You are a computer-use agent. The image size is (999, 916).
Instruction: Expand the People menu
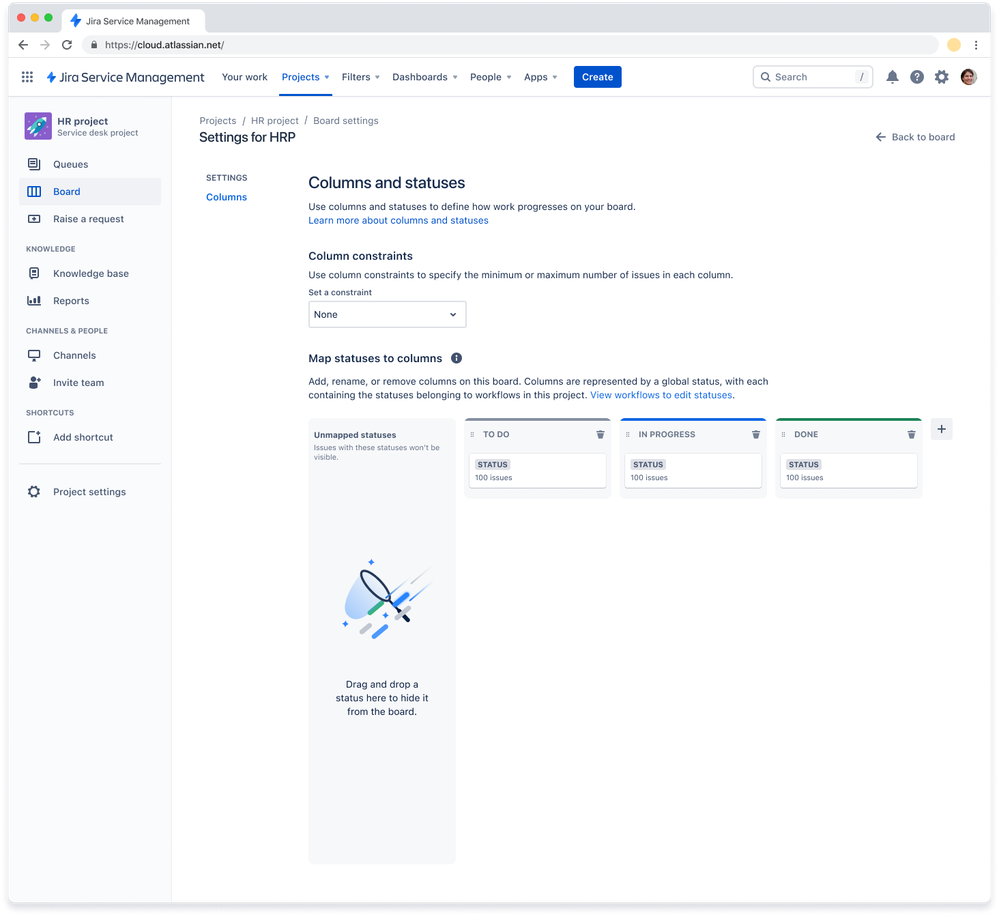coord(491,77)
